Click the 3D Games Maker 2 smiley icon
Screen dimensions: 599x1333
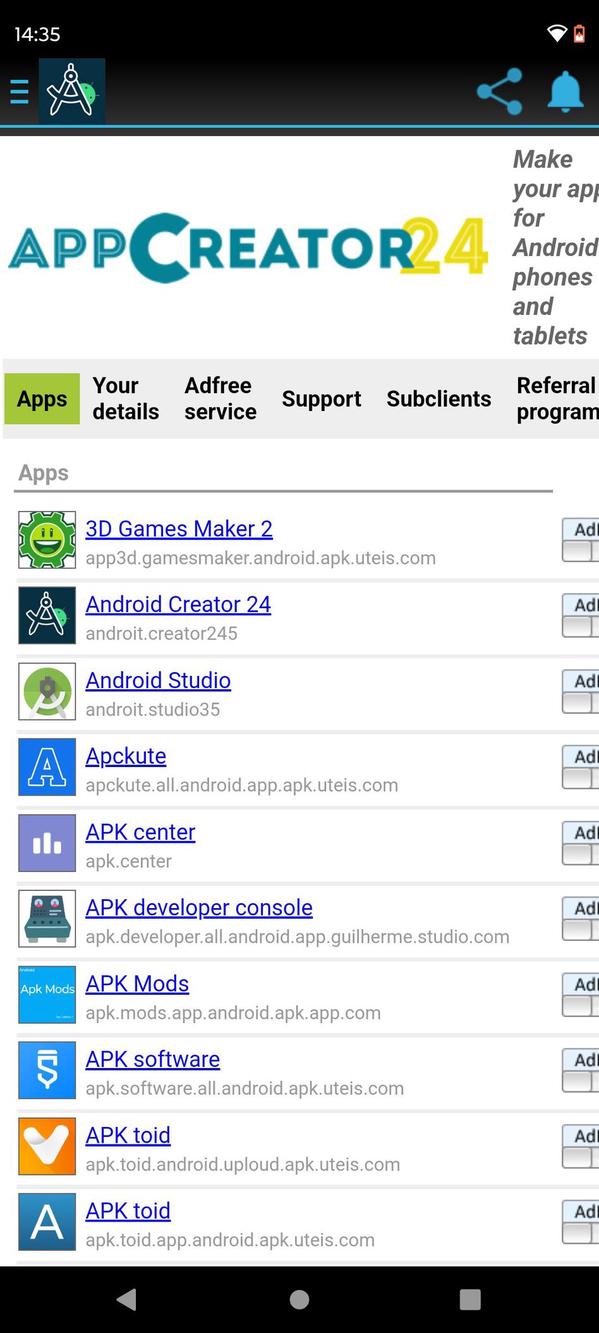47,540
